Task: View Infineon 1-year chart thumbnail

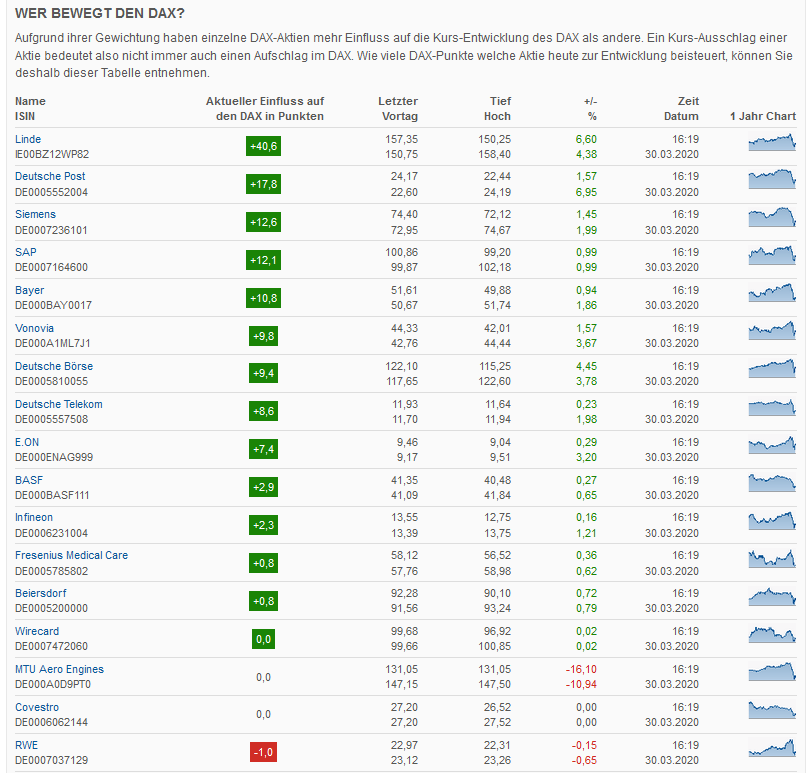Action: coord(772,520)
